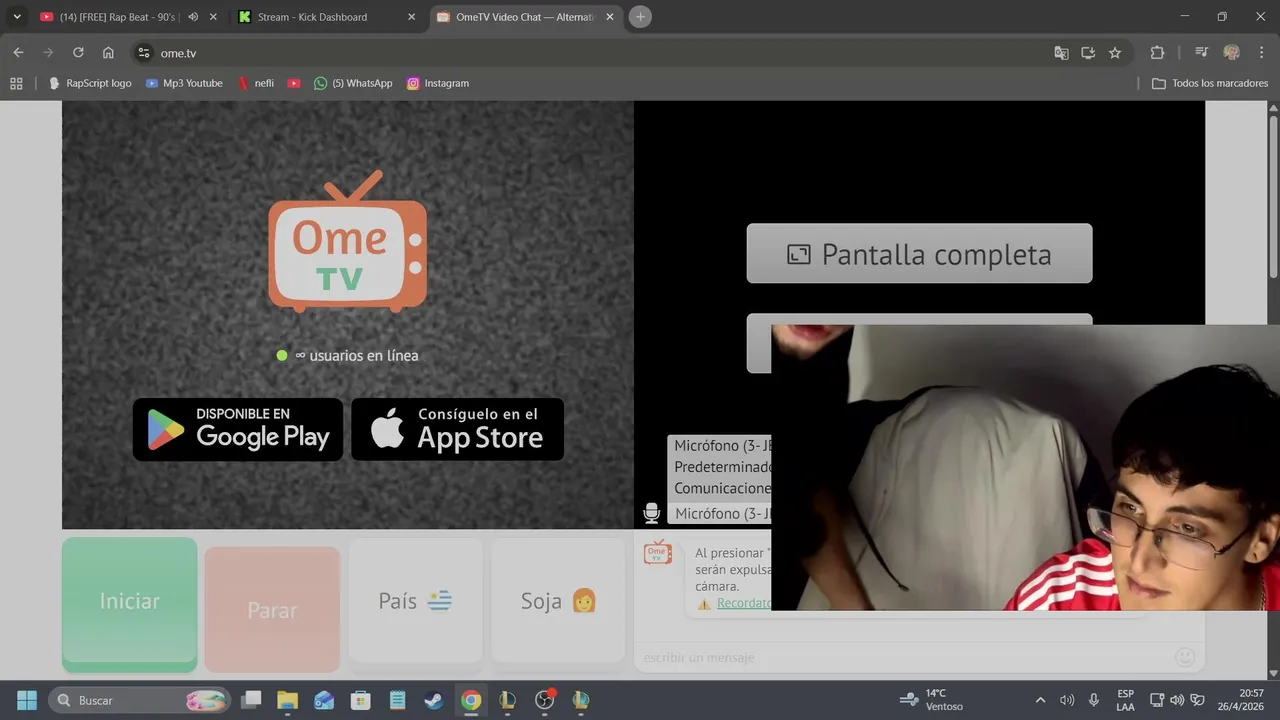Click the Chrome taskbar icon
The height and width of the screenshot is (720, 1280).
pos(471,700)
